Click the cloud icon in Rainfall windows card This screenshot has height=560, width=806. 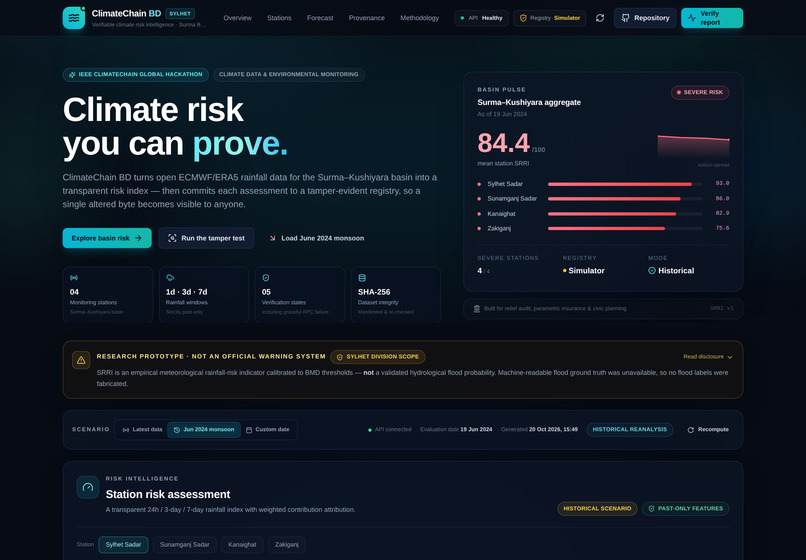[x=170, y=278]
